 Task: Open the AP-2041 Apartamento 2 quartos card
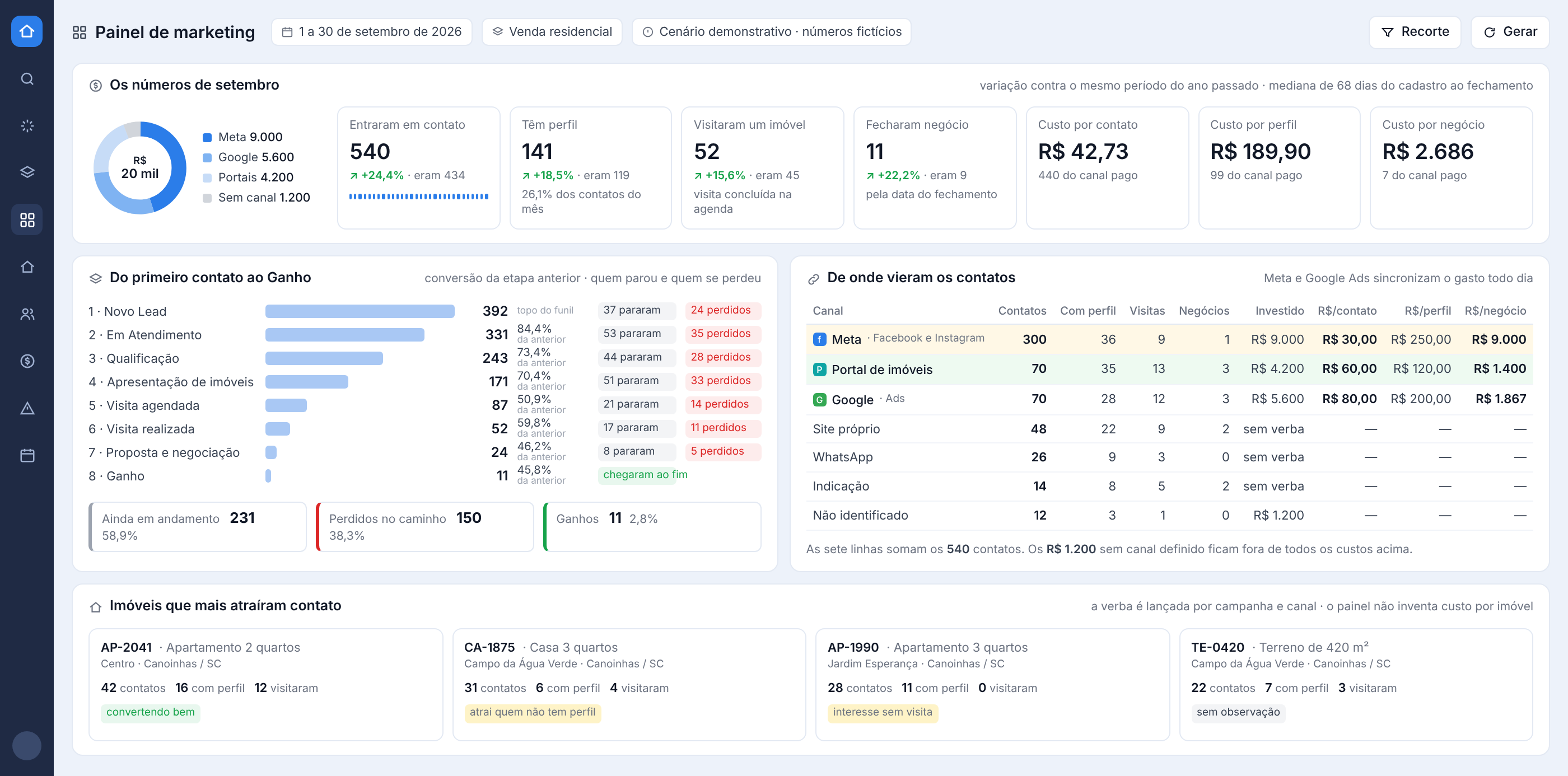tap(265, 684)
